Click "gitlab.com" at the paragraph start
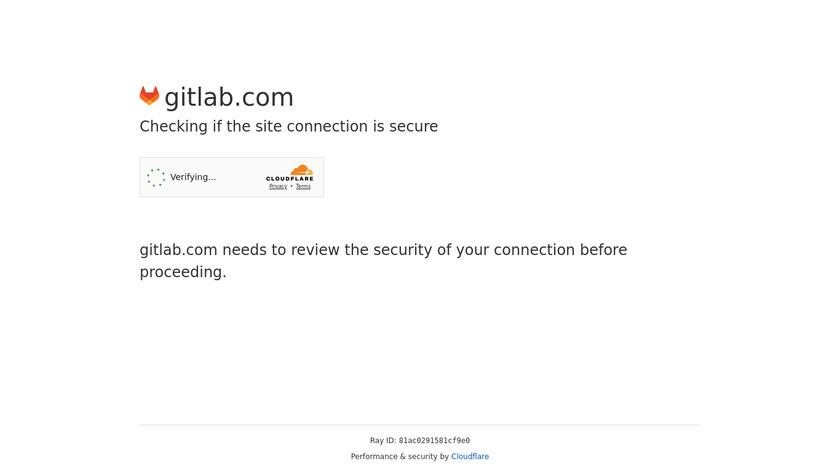Viewport: 840px width, 472px height. pos(178,250)
